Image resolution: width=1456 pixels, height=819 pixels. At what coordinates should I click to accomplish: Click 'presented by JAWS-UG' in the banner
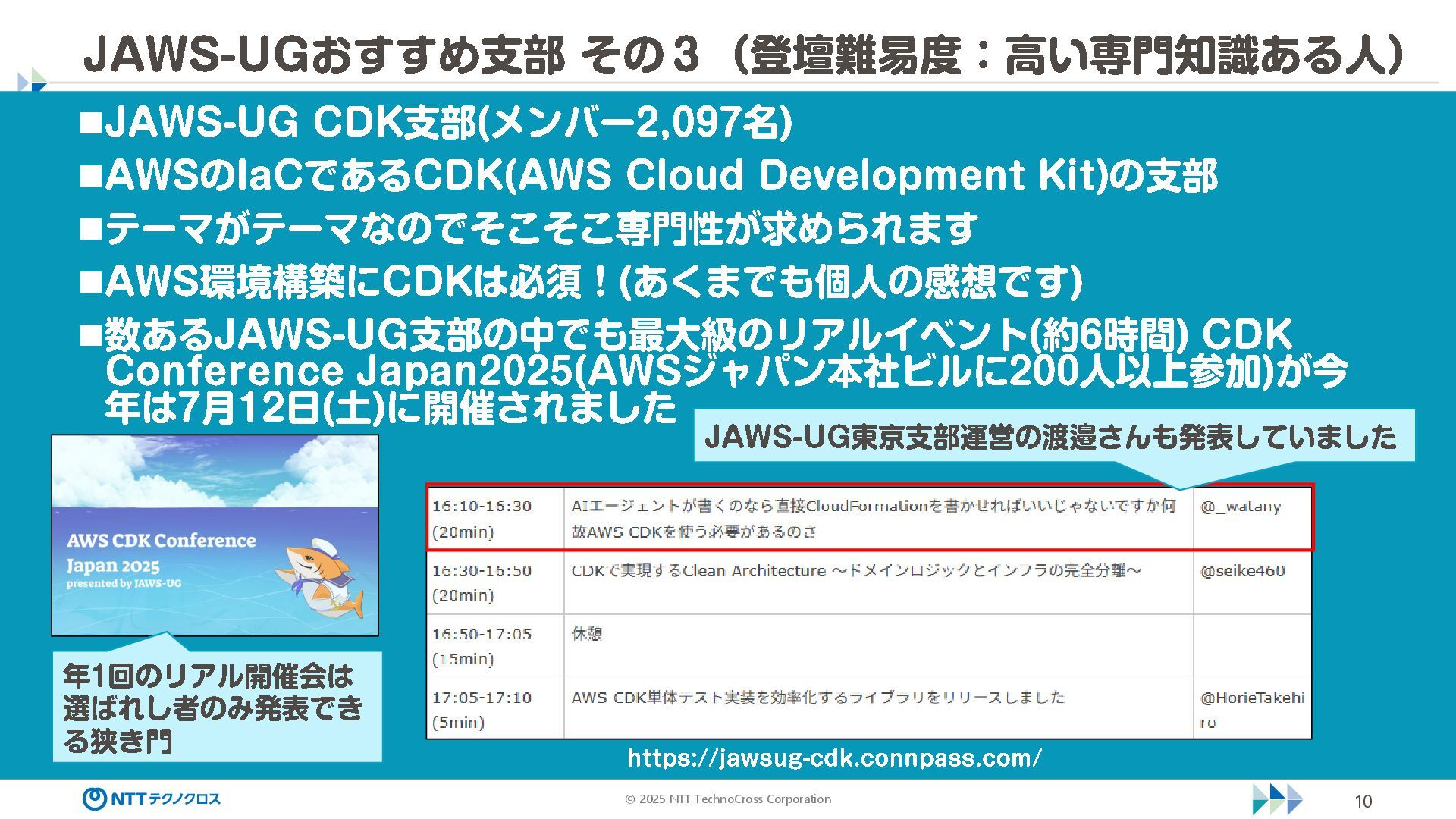(124, 584)
